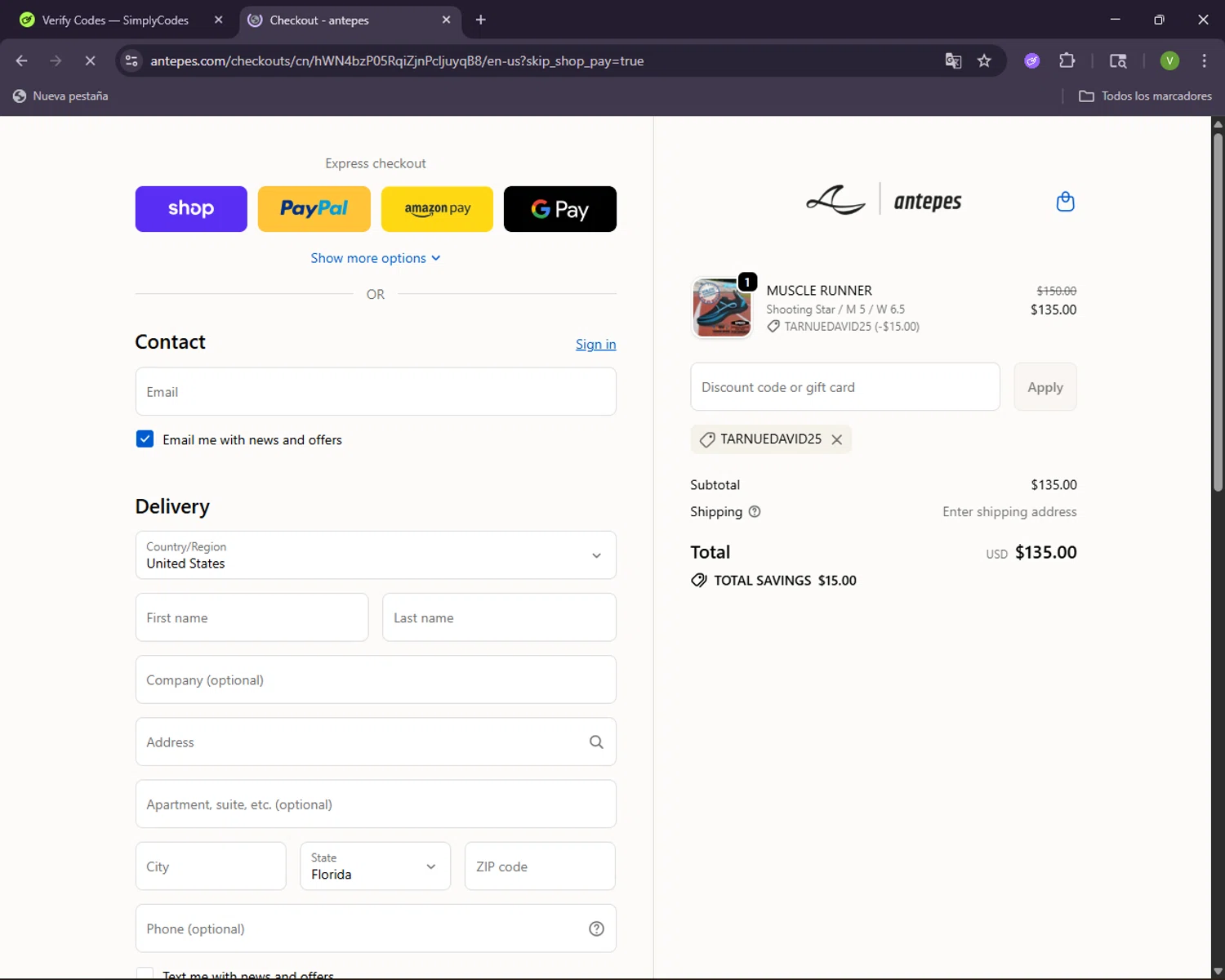
Task: Open the Google Translate page icon
Action: 953,60
